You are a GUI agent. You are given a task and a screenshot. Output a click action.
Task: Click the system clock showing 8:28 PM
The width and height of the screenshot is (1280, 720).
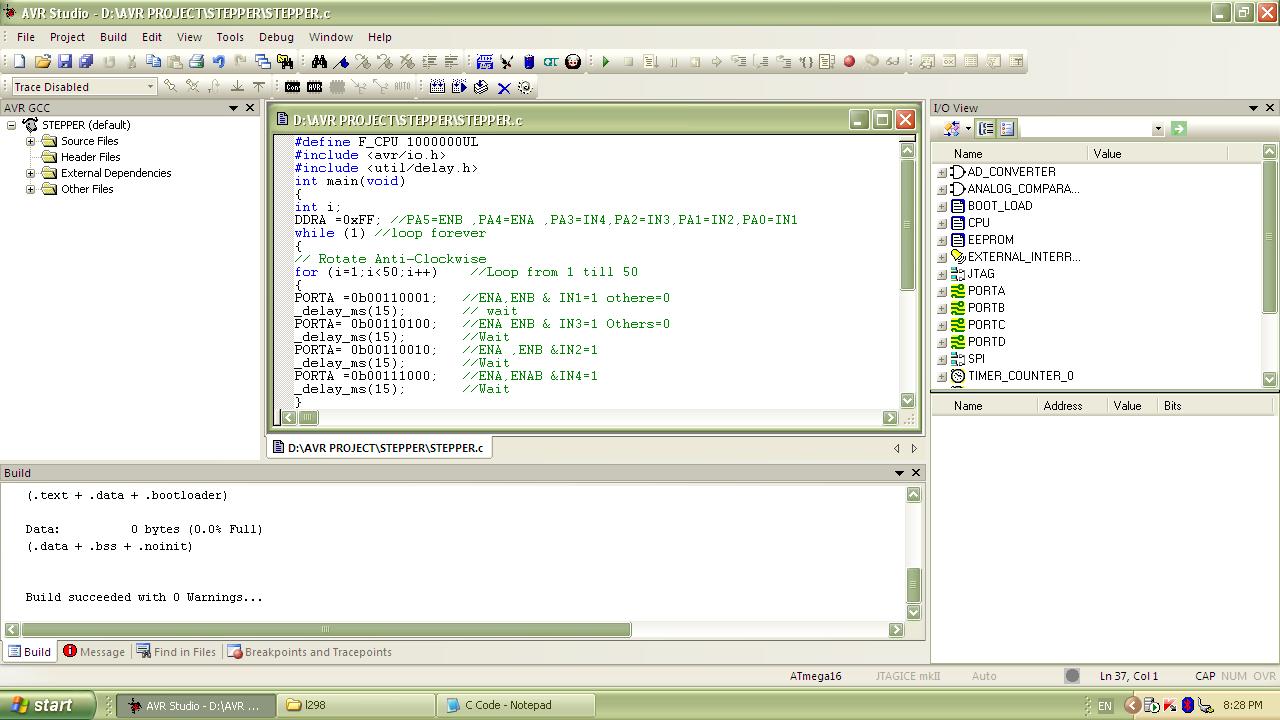coord(1242,705)
